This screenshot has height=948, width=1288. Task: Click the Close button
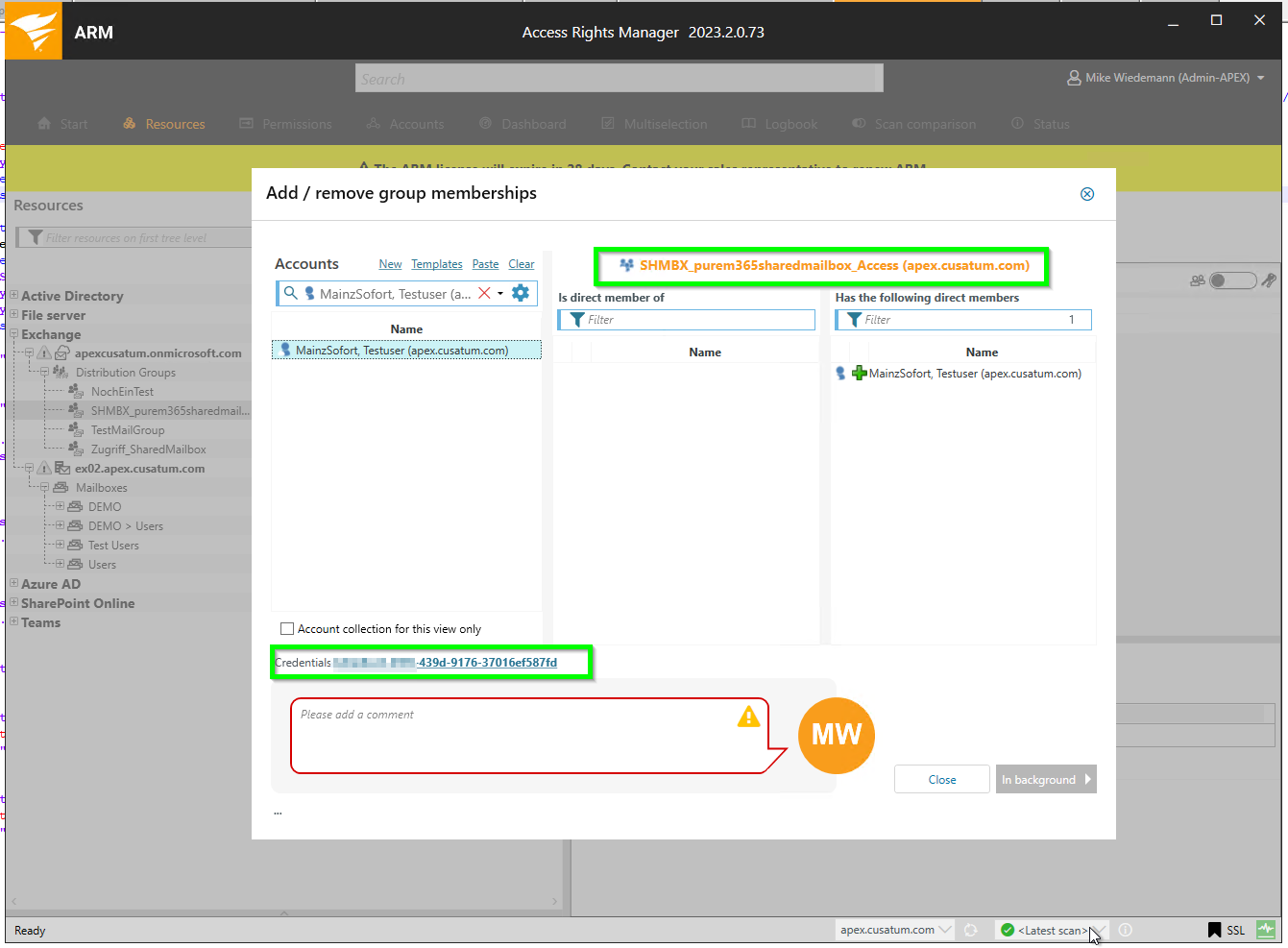pyautogui.click(x=942, y=779)
